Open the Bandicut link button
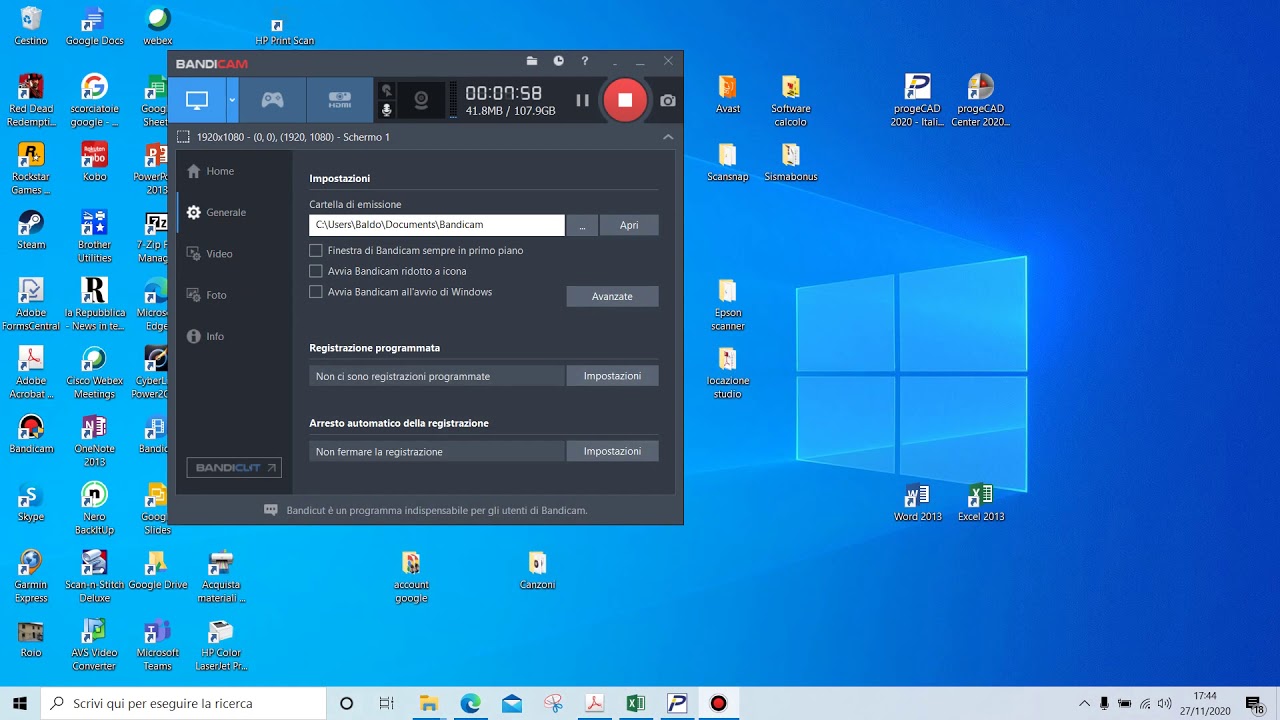The height and width of the screenshot is (720, 1280). point(234,468)
